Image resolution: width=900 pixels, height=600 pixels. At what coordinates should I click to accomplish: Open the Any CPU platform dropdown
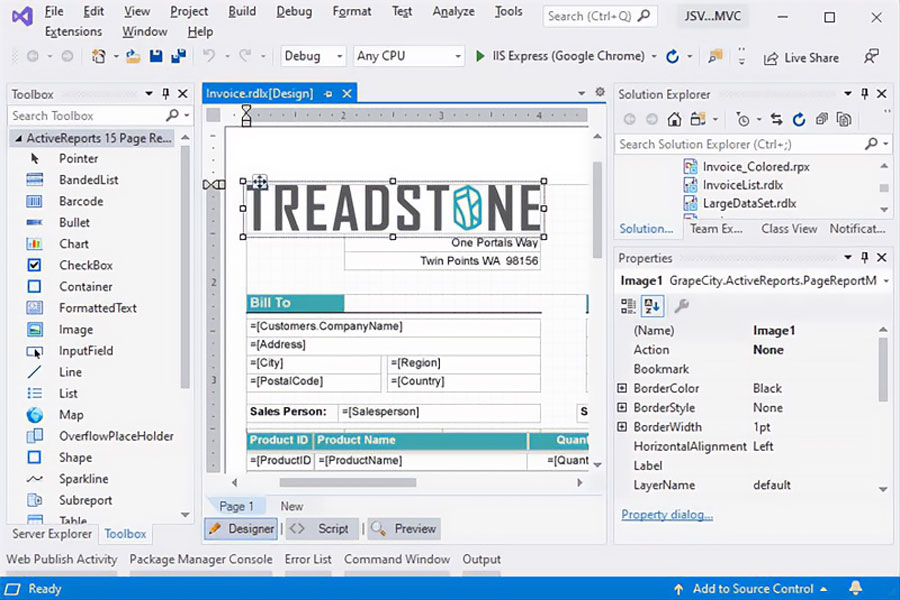[409, 56]
